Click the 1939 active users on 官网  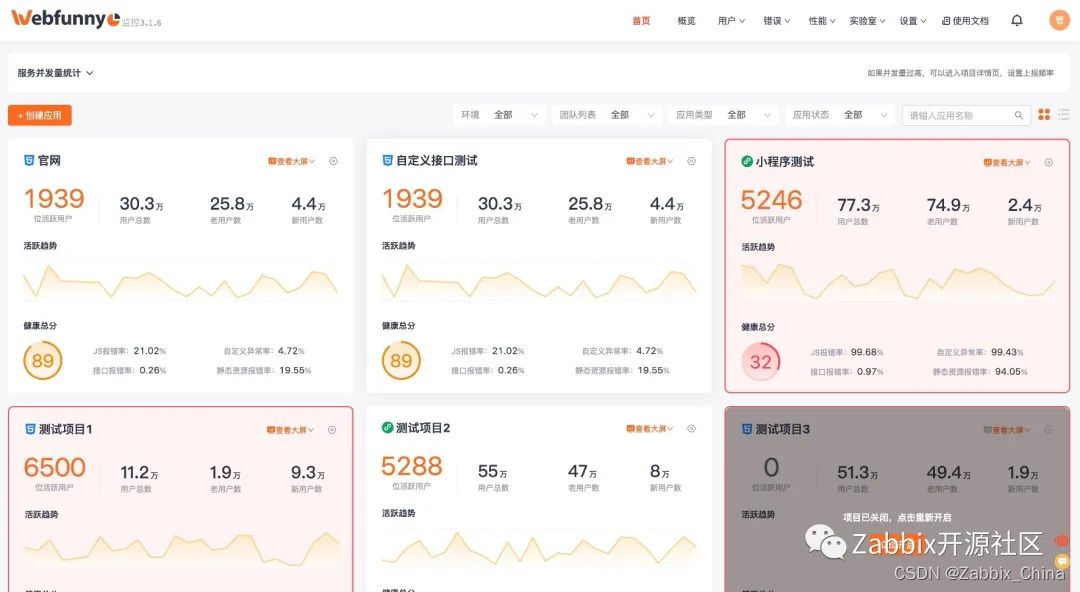click(x=54, y=199)
